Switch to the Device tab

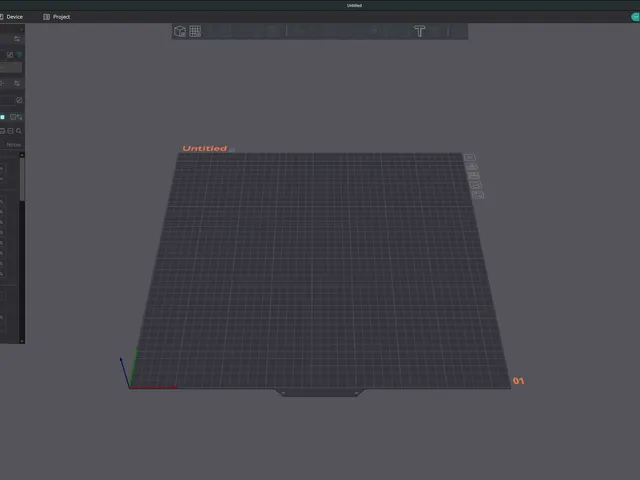[x=11, y=17]
